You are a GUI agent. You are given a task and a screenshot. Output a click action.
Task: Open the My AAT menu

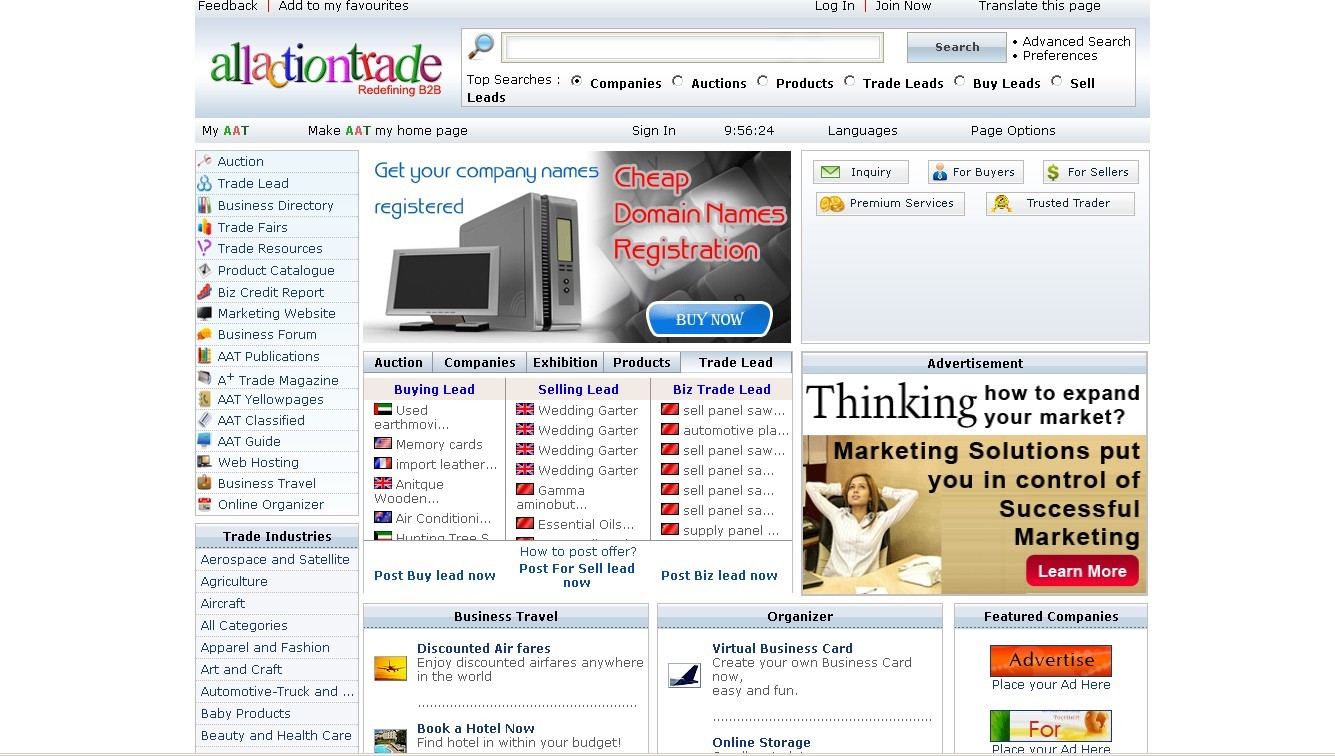click(x=225, y=131)
